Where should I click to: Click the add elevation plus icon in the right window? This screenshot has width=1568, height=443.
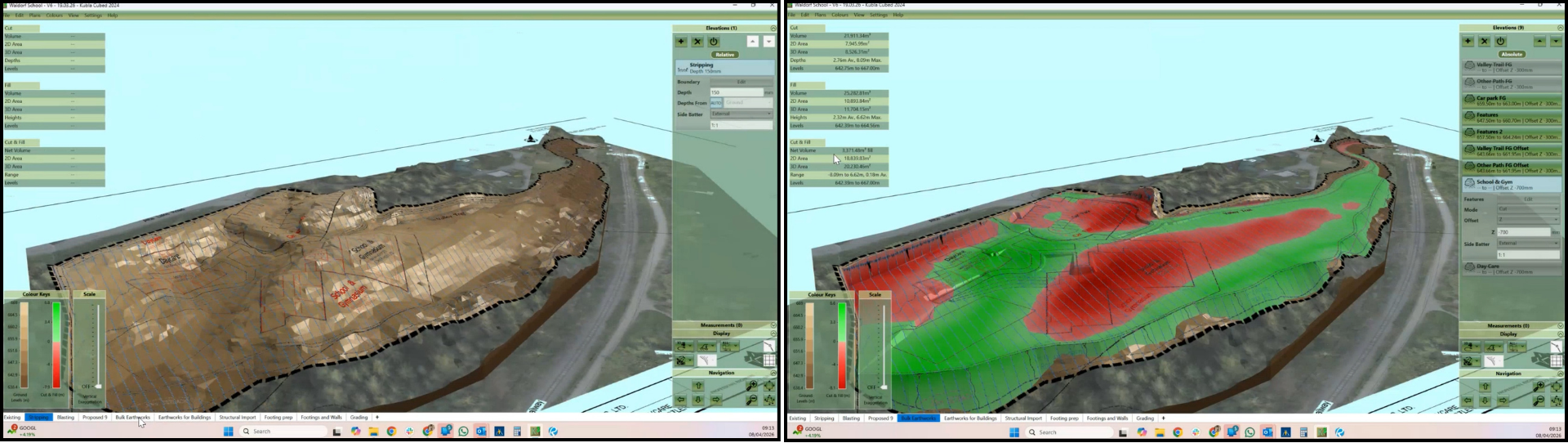pos(1468,41)
